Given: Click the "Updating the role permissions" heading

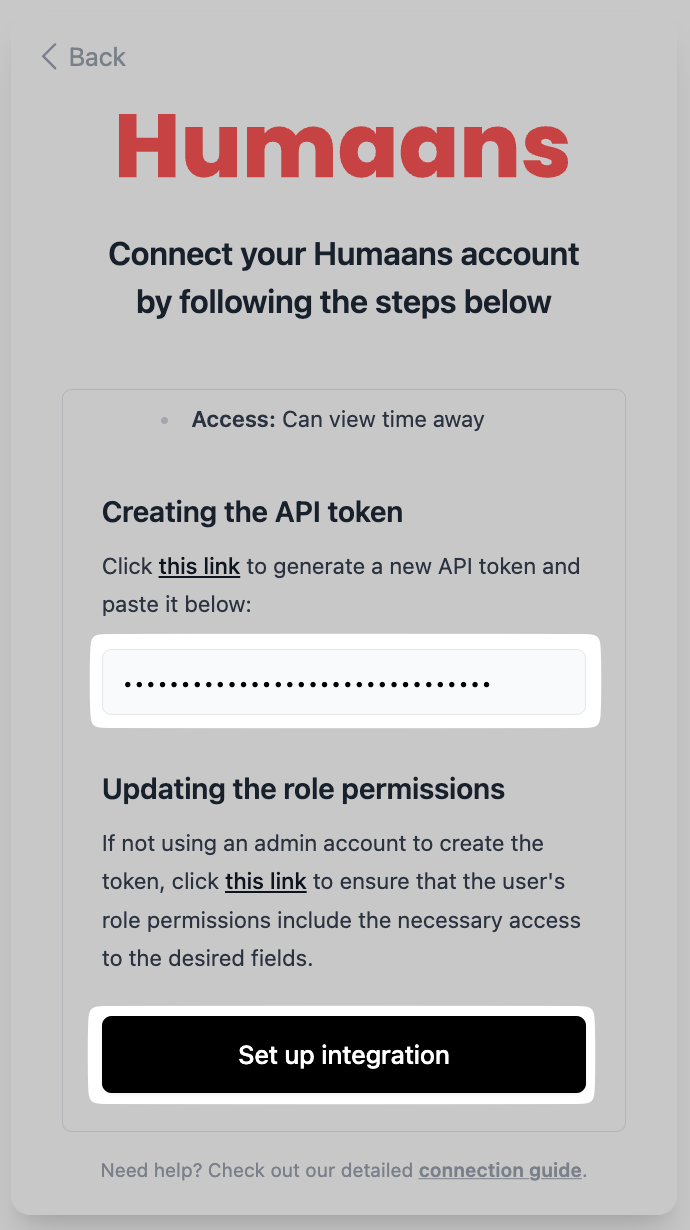Looking at the screenshot, I should (303, 789).
